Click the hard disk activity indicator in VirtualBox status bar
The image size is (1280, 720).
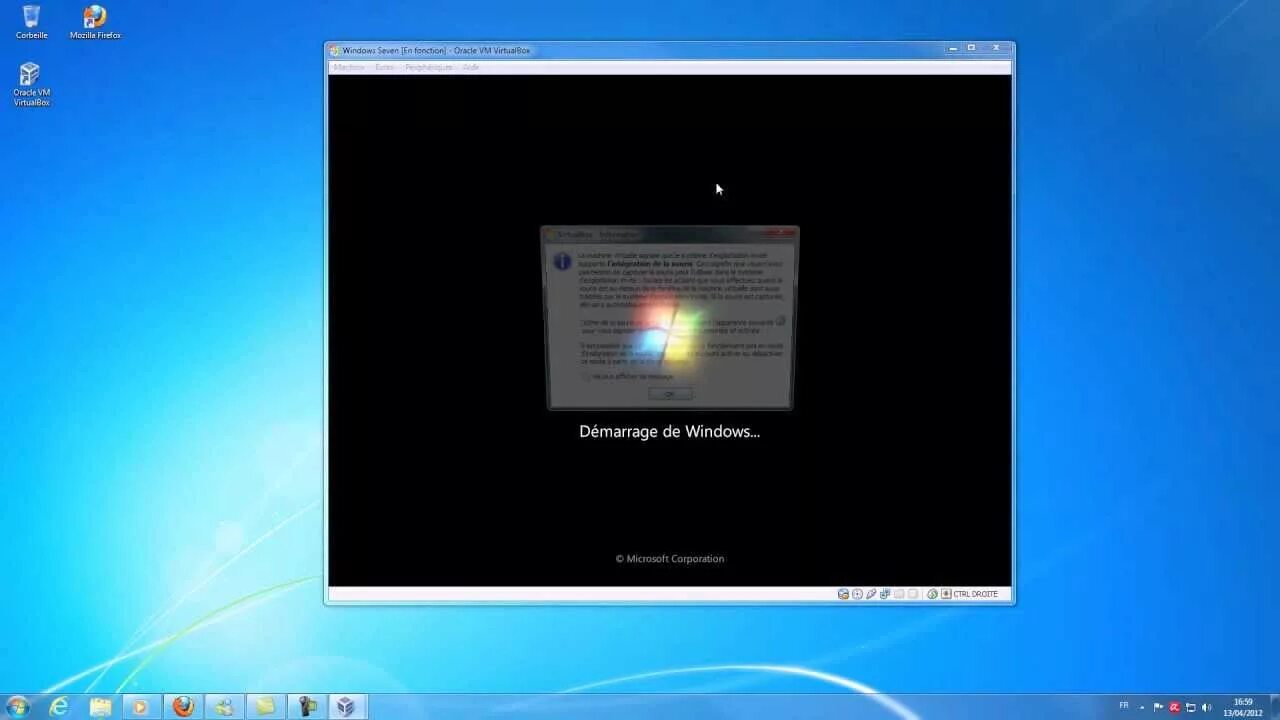(843, 594)
